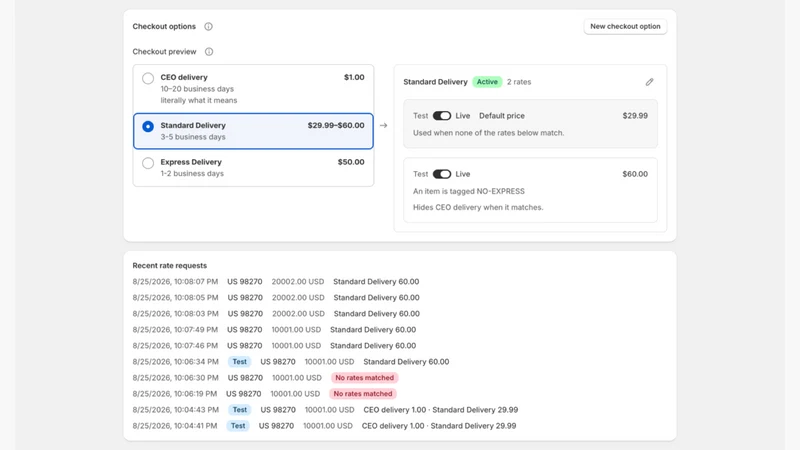The width and height of the screenshot is (800, 450).
Task: Click the 10:08:07 PM rate request row
Action: (x=276, y=282)
